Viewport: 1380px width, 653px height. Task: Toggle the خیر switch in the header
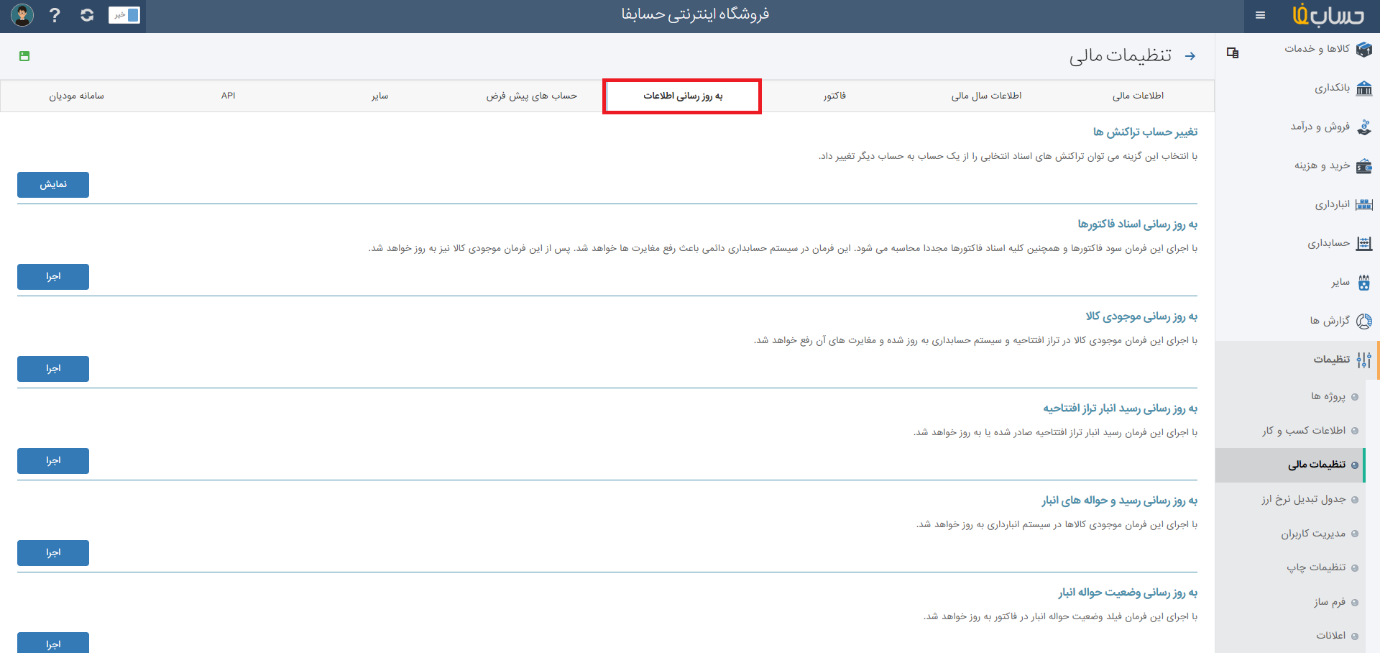[x=124, y=16]
